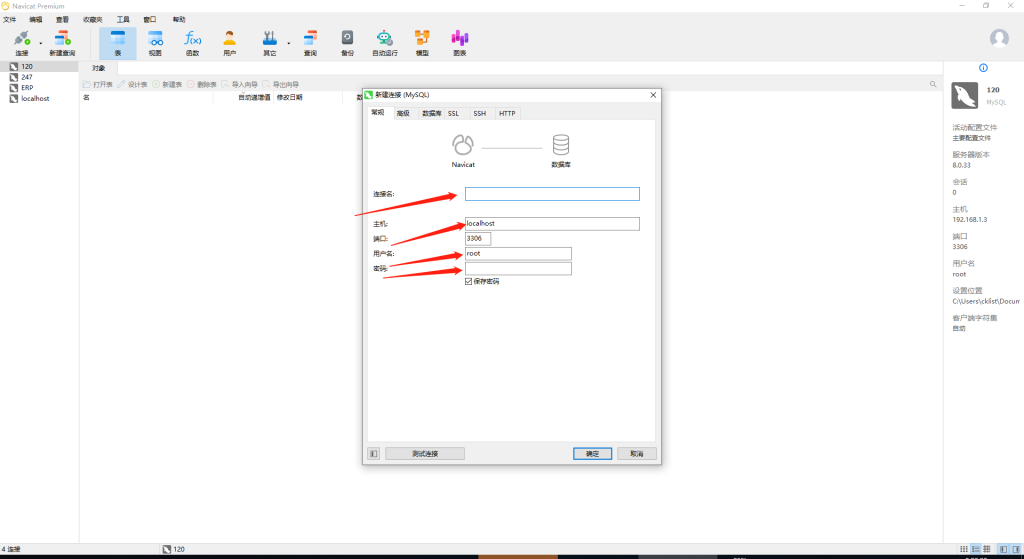Open the 工具 (Tools) menu
Screen dimensions: 1024x559
click(x=123, y=20)
